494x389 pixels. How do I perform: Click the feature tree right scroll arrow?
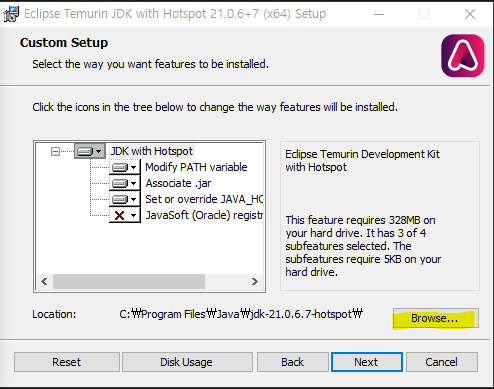pyautogui.click(x=255, y=282)
